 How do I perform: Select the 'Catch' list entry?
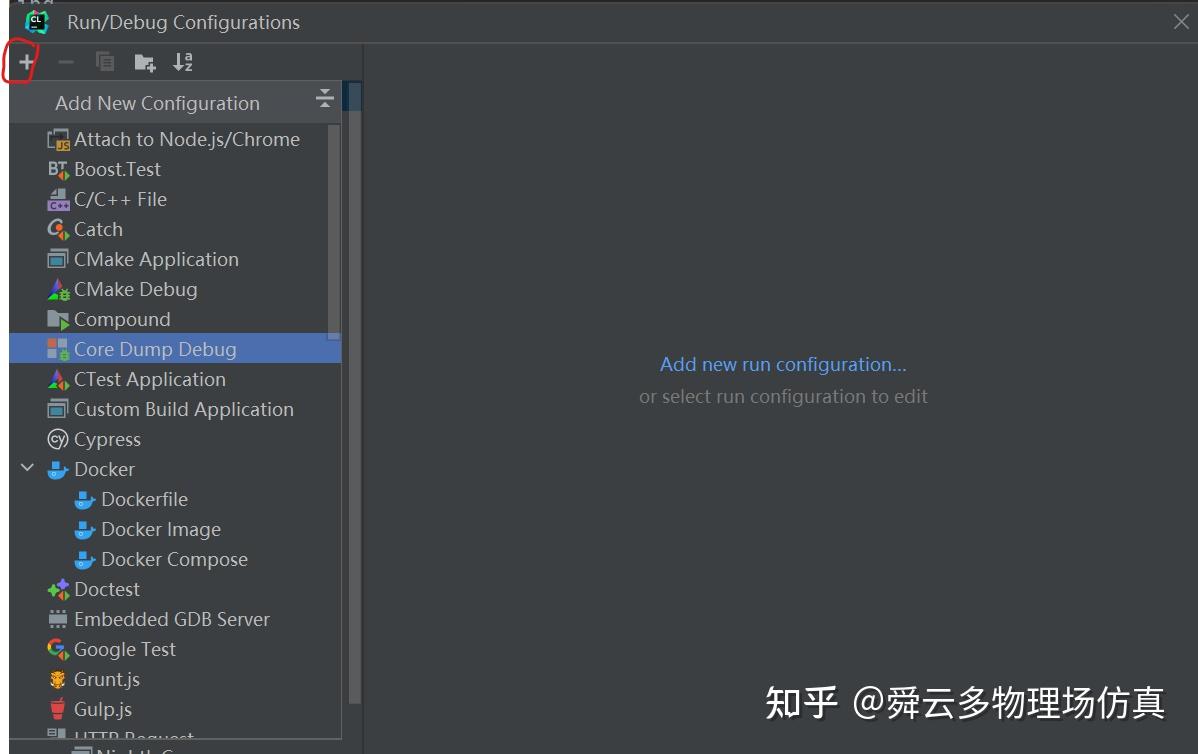(99, 229)
